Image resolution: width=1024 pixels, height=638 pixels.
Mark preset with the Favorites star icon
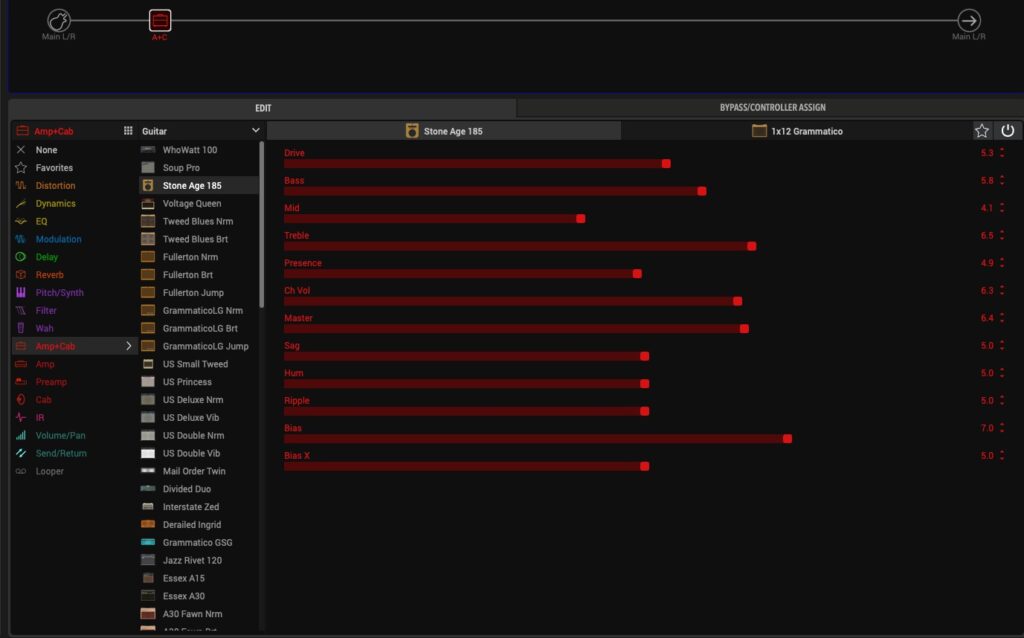(x=982, y=131)
